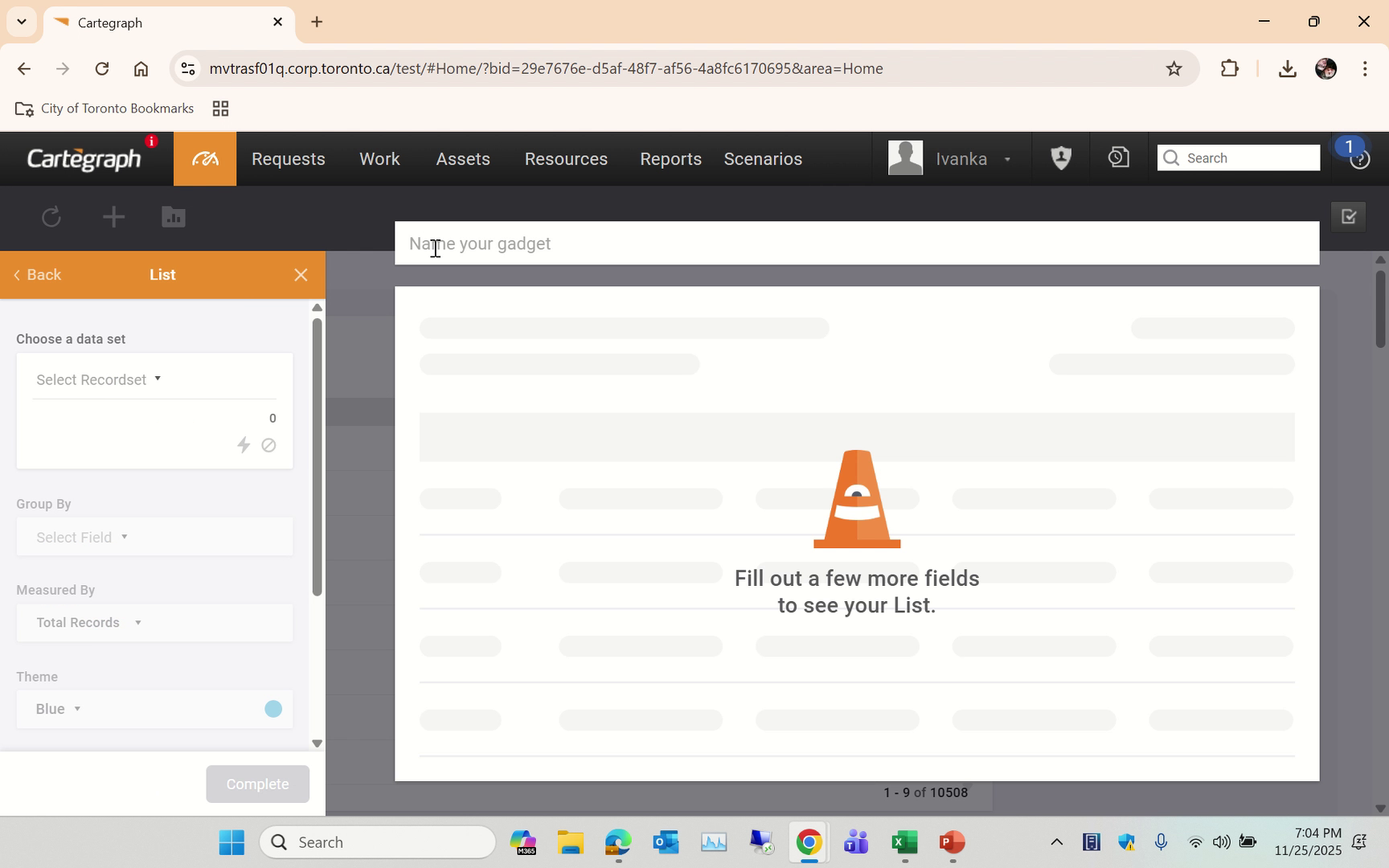This screenshot has width=1389, height=868.
Task: Click the refresh icon above the gadget panel
Action: (51, 217)
